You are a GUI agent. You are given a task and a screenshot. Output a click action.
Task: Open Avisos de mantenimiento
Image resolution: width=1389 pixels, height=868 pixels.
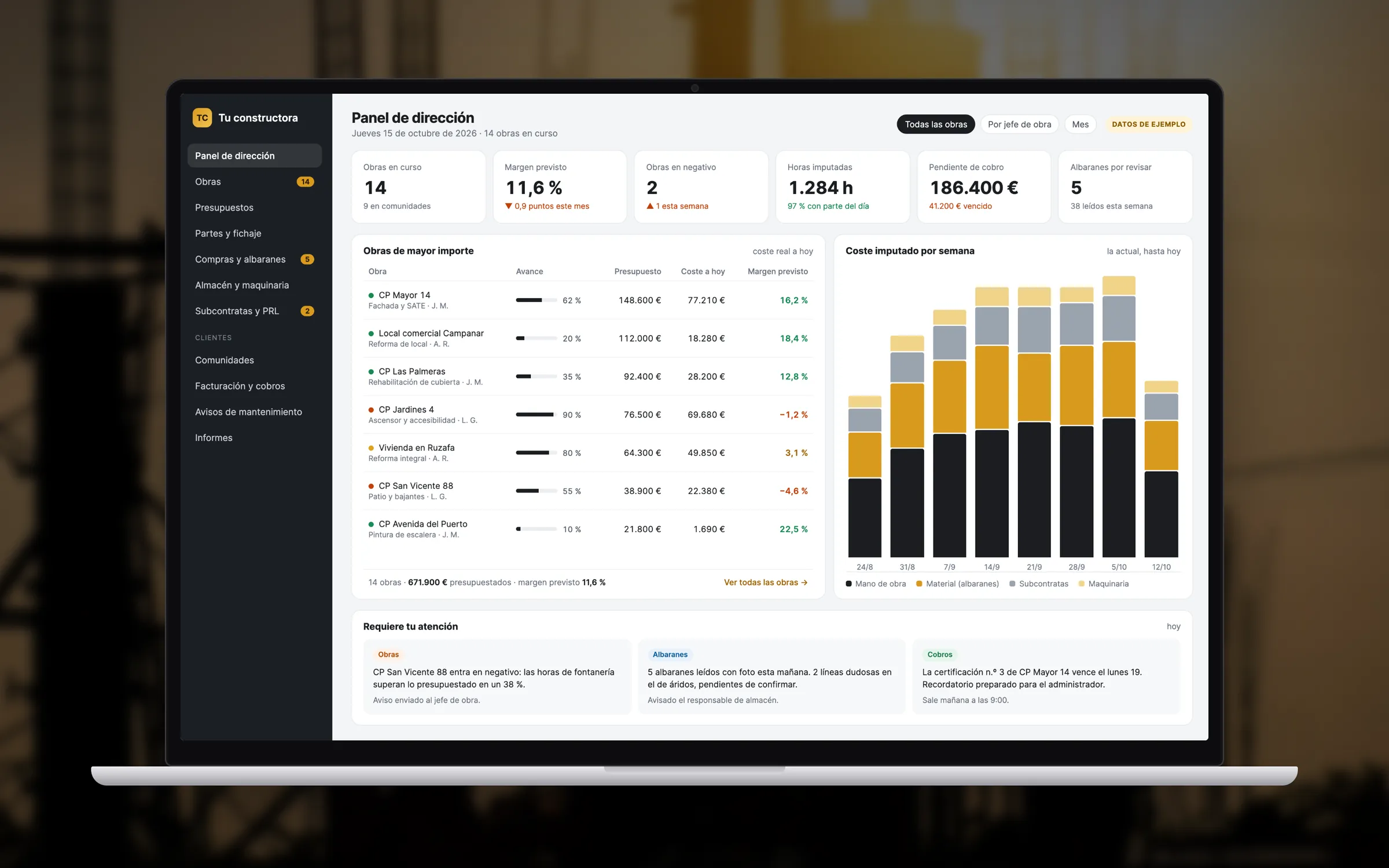tap(254, 411)
